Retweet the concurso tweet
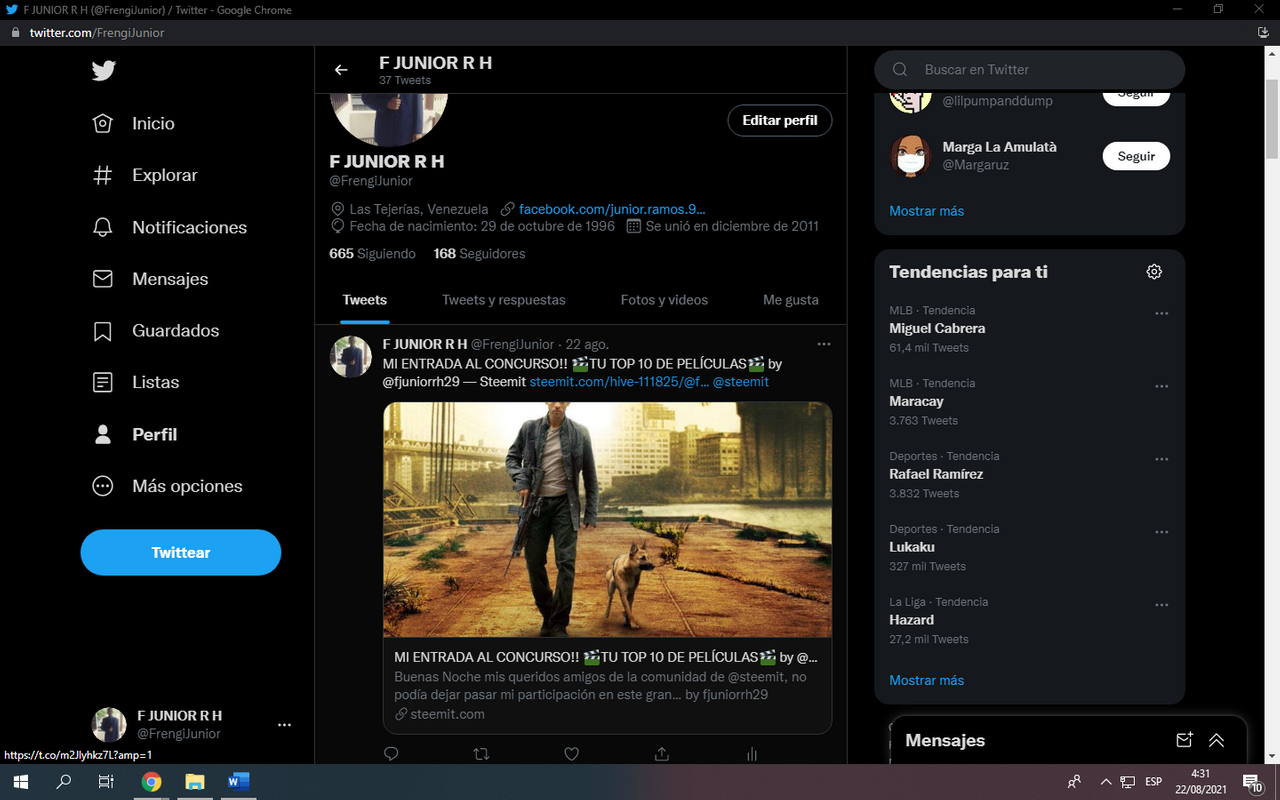Screen dimensions: 1280x800 pos(481,754)
